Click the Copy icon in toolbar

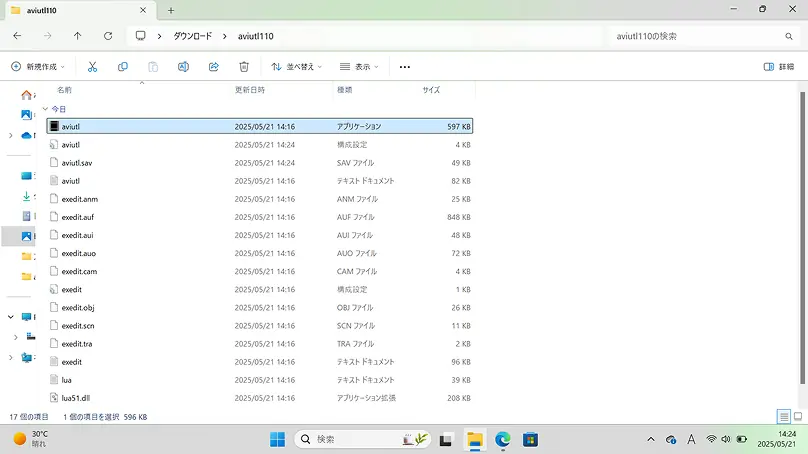coord(123,67)
